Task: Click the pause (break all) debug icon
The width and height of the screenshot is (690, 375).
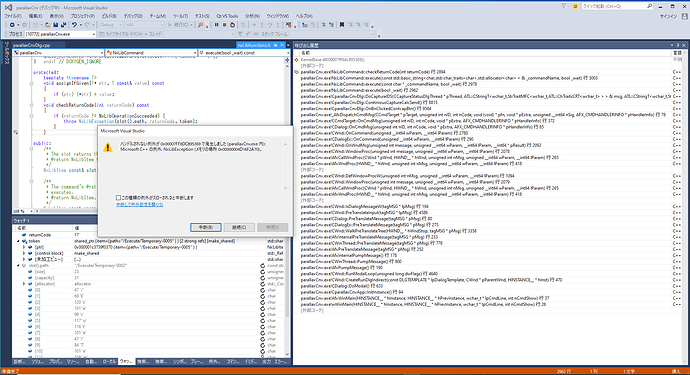Action: pyautogui.click(x=216, y=25)
